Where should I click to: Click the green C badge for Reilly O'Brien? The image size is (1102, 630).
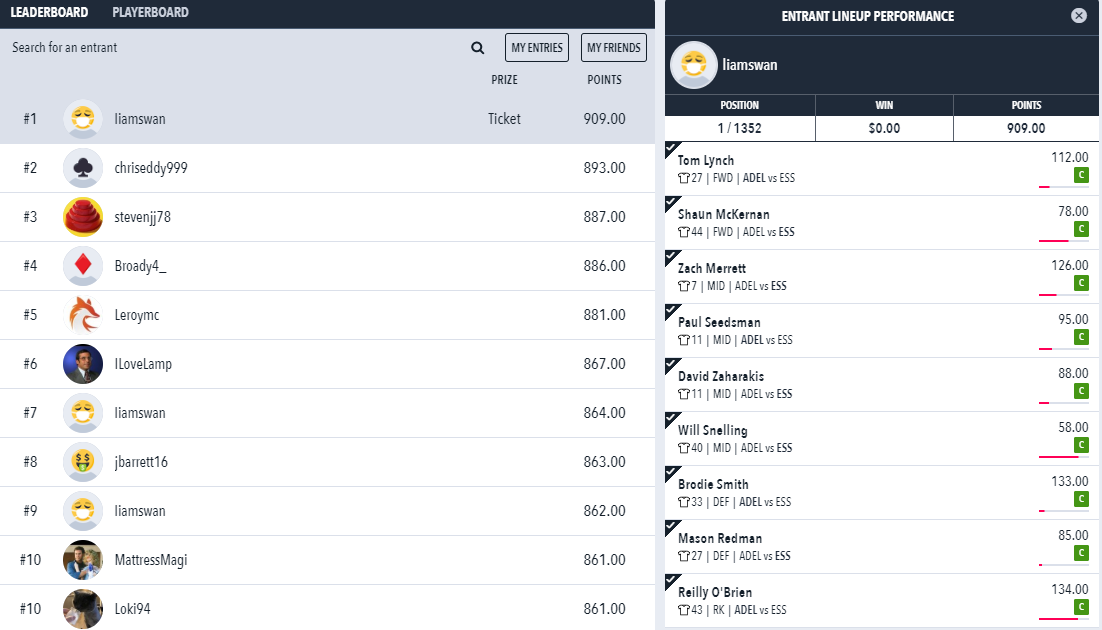[1082, 608]
